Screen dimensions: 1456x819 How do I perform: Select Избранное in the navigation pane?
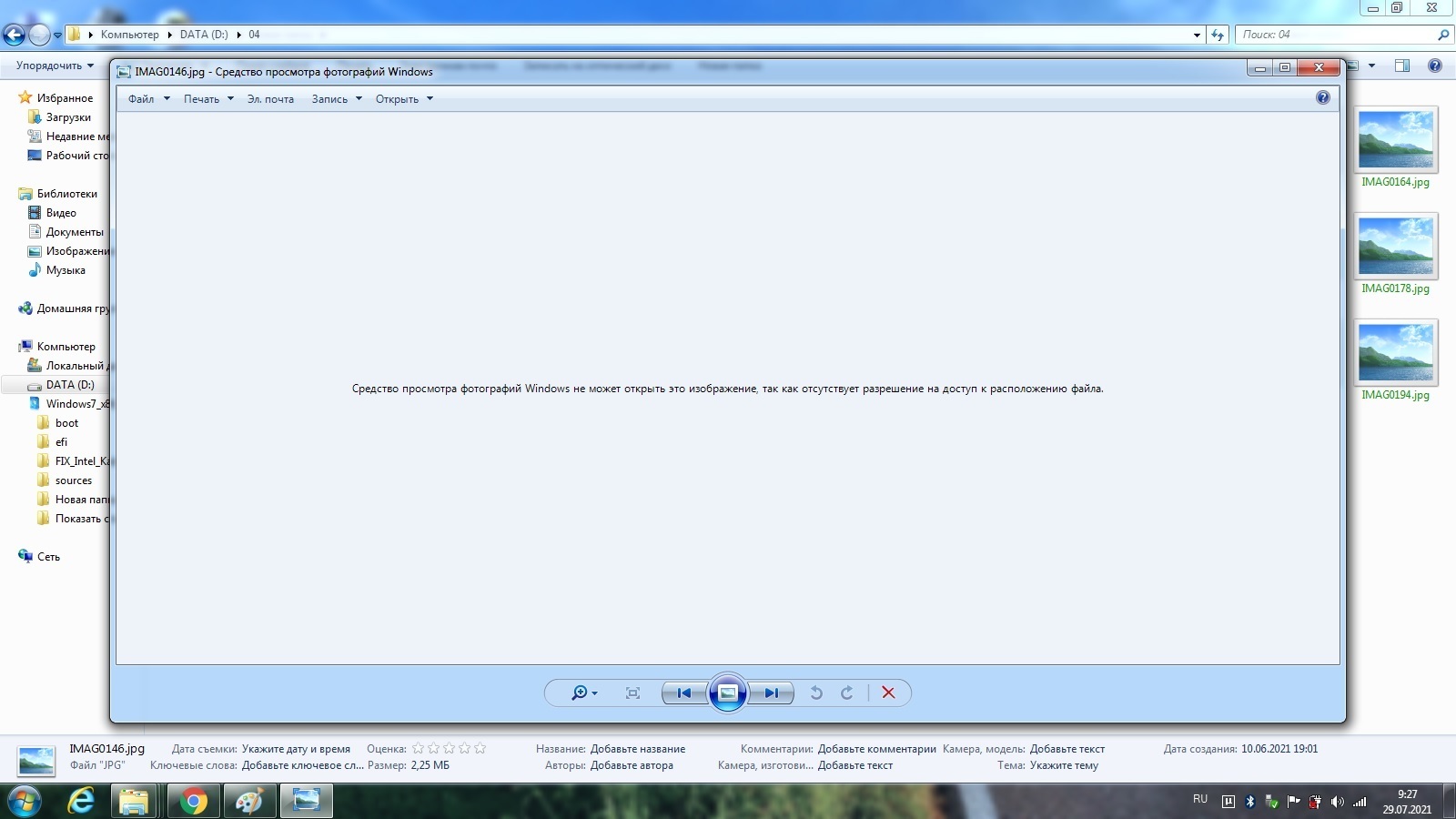click(x=65, y=98)
